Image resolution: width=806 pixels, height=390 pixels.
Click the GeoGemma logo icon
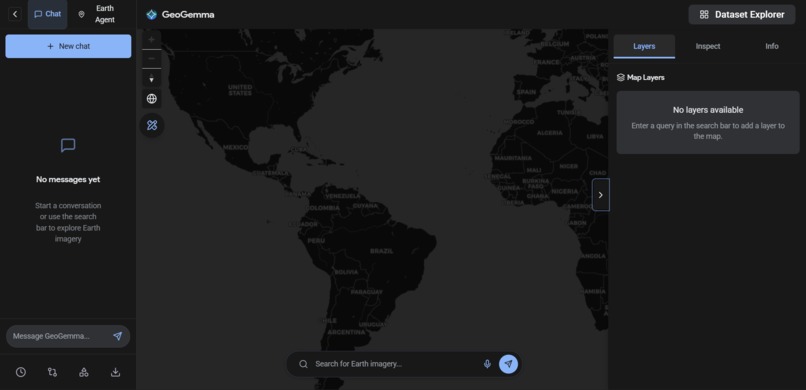pyautogui.click(x=151, y=14)
